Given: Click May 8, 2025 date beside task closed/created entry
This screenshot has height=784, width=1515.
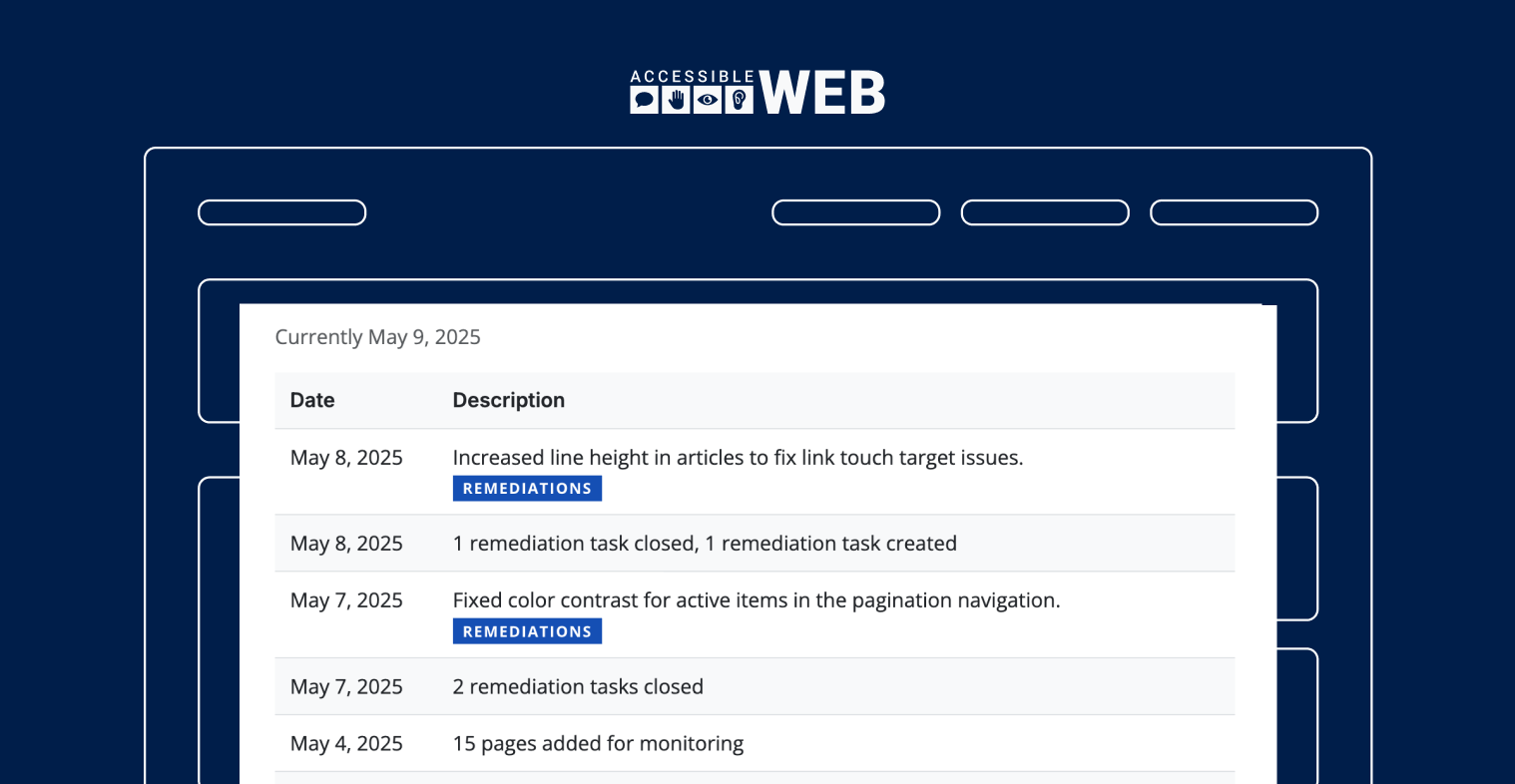Looking at the screenshot, I should (346, 544).
